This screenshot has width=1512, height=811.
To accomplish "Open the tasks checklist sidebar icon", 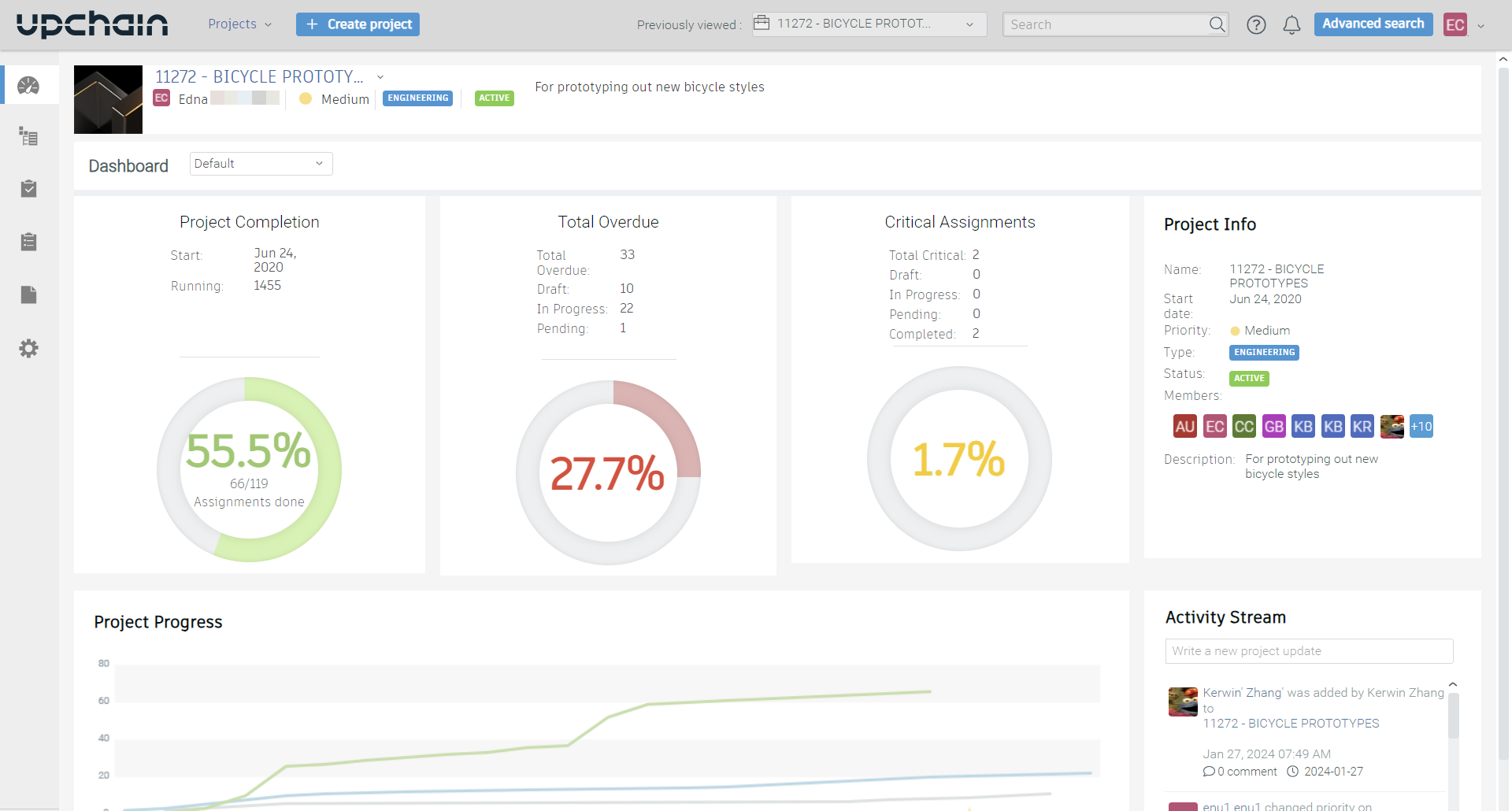I will coord(28,189).
